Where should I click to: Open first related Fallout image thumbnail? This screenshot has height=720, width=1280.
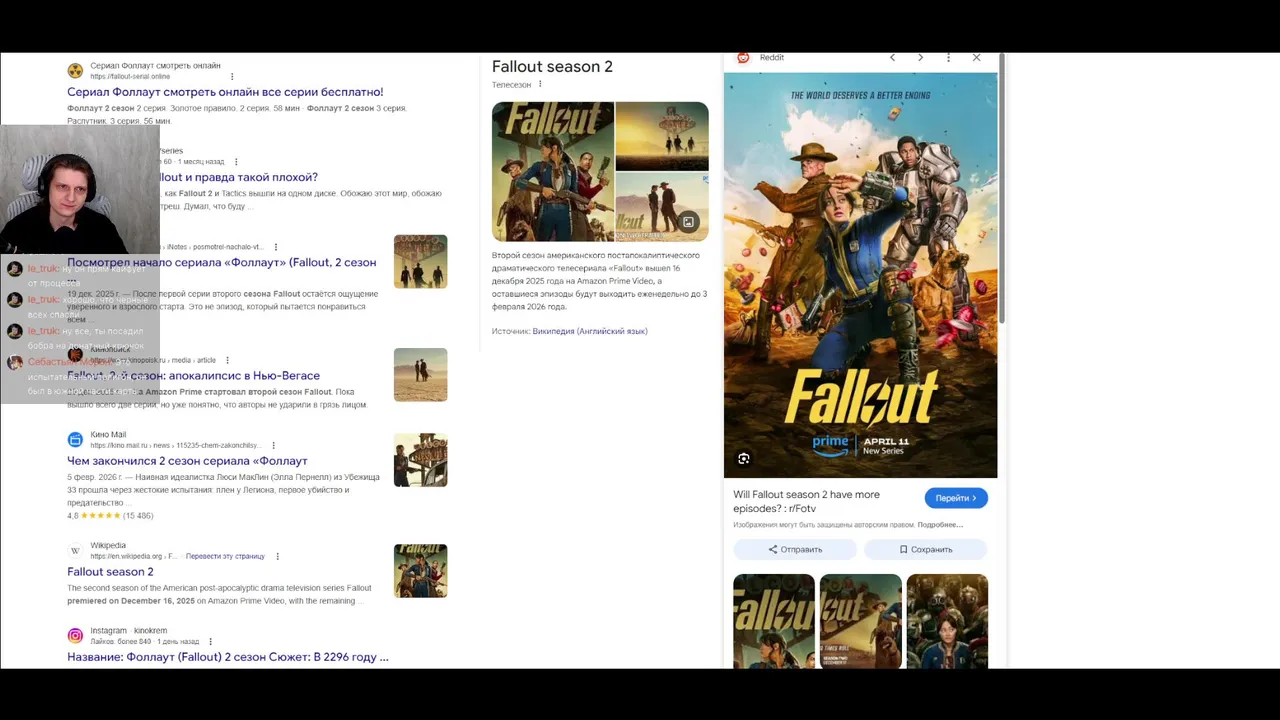[x=774, y=621]
